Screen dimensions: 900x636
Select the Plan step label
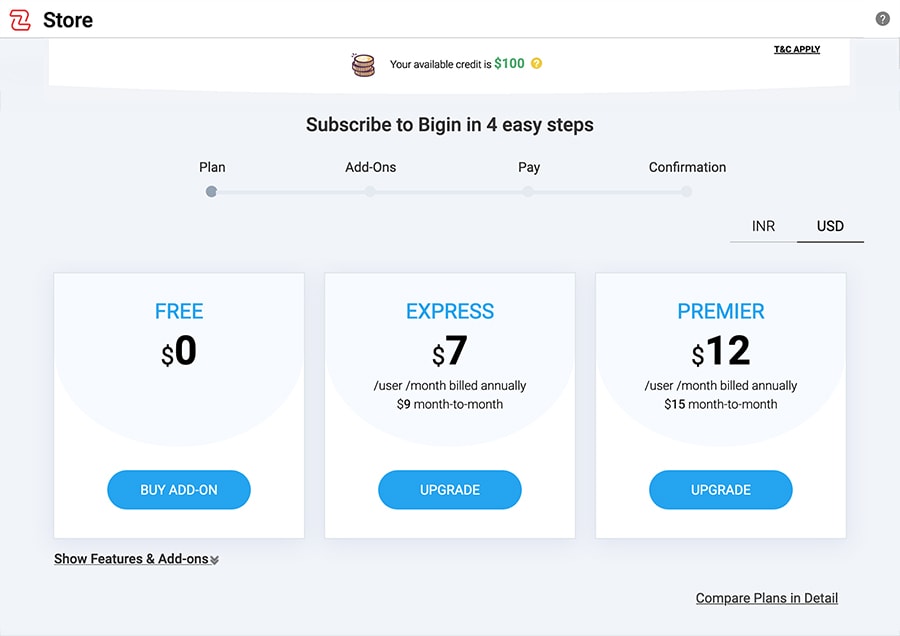pos(212,167)
